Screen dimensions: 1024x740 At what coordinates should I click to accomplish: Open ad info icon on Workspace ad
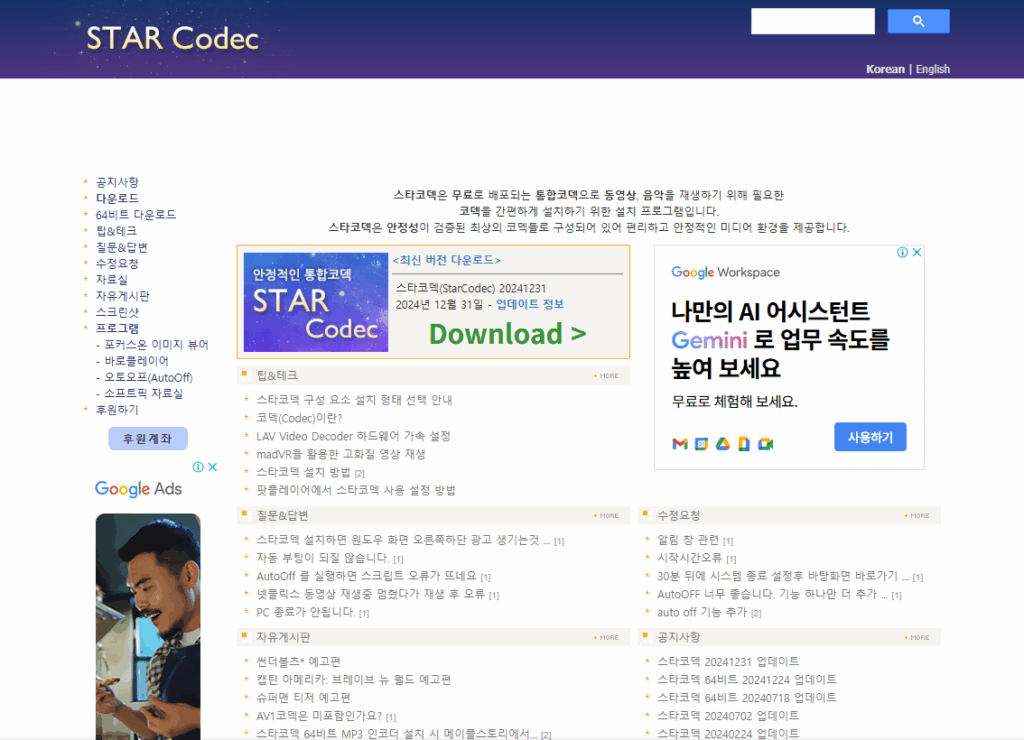click(x=902, y=252)
